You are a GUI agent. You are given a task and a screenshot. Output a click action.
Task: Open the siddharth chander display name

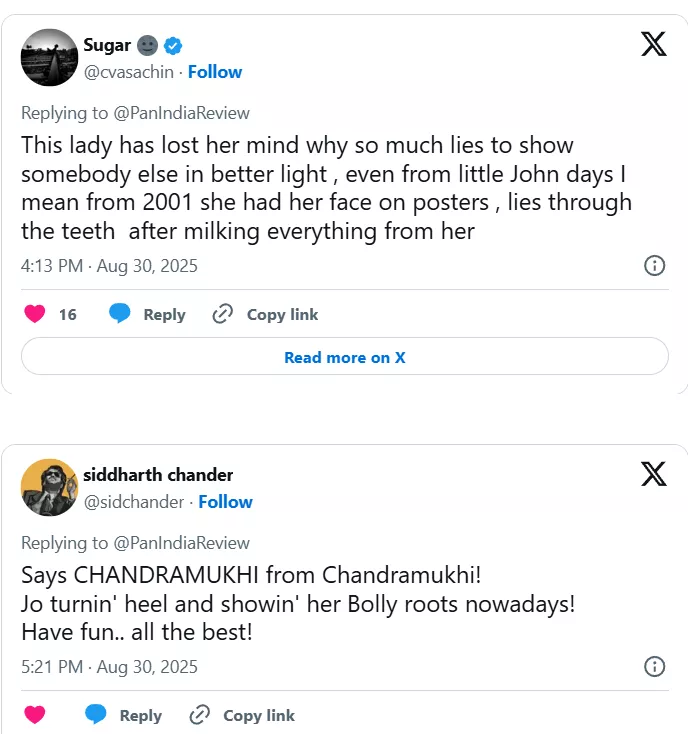(158, 475)
